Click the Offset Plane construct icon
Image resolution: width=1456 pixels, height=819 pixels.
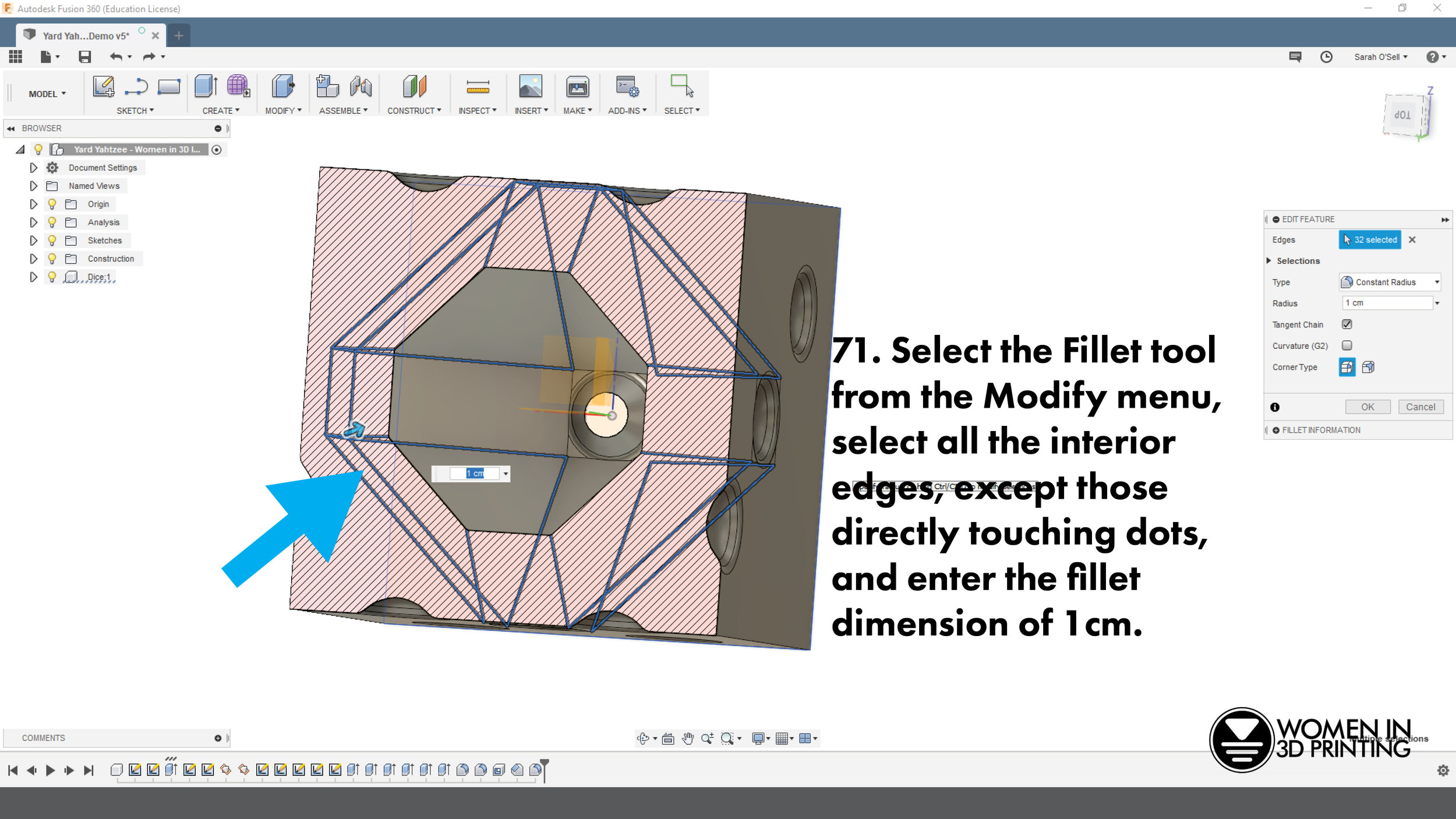pyautogui.click(x=415, y=86)
